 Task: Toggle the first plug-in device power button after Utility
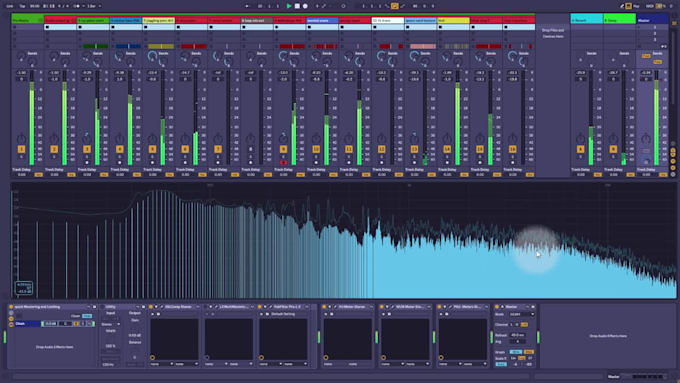tap(151, 307)
